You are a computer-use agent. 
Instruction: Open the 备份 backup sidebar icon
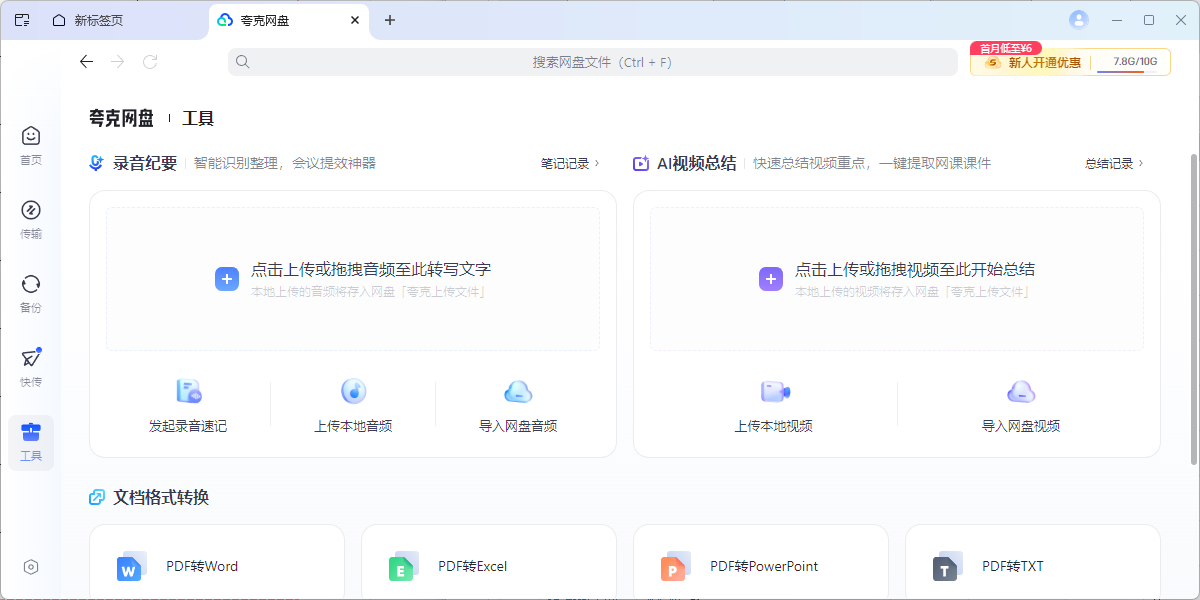[31, 284]
